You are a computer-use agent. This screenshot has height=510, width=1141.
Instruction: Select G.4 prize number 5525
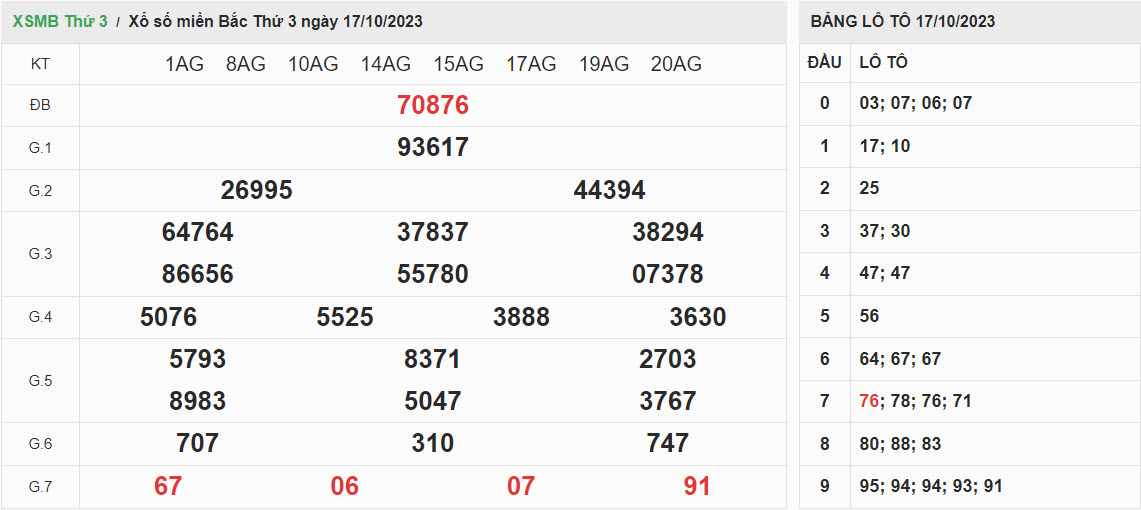click(344, 317)
